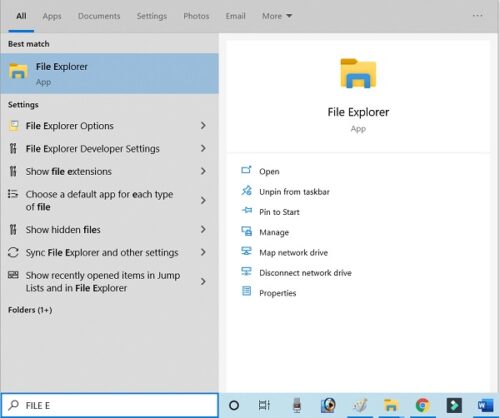
Task: Click Developer Settings slider icon
Action: tap(13, 148)
